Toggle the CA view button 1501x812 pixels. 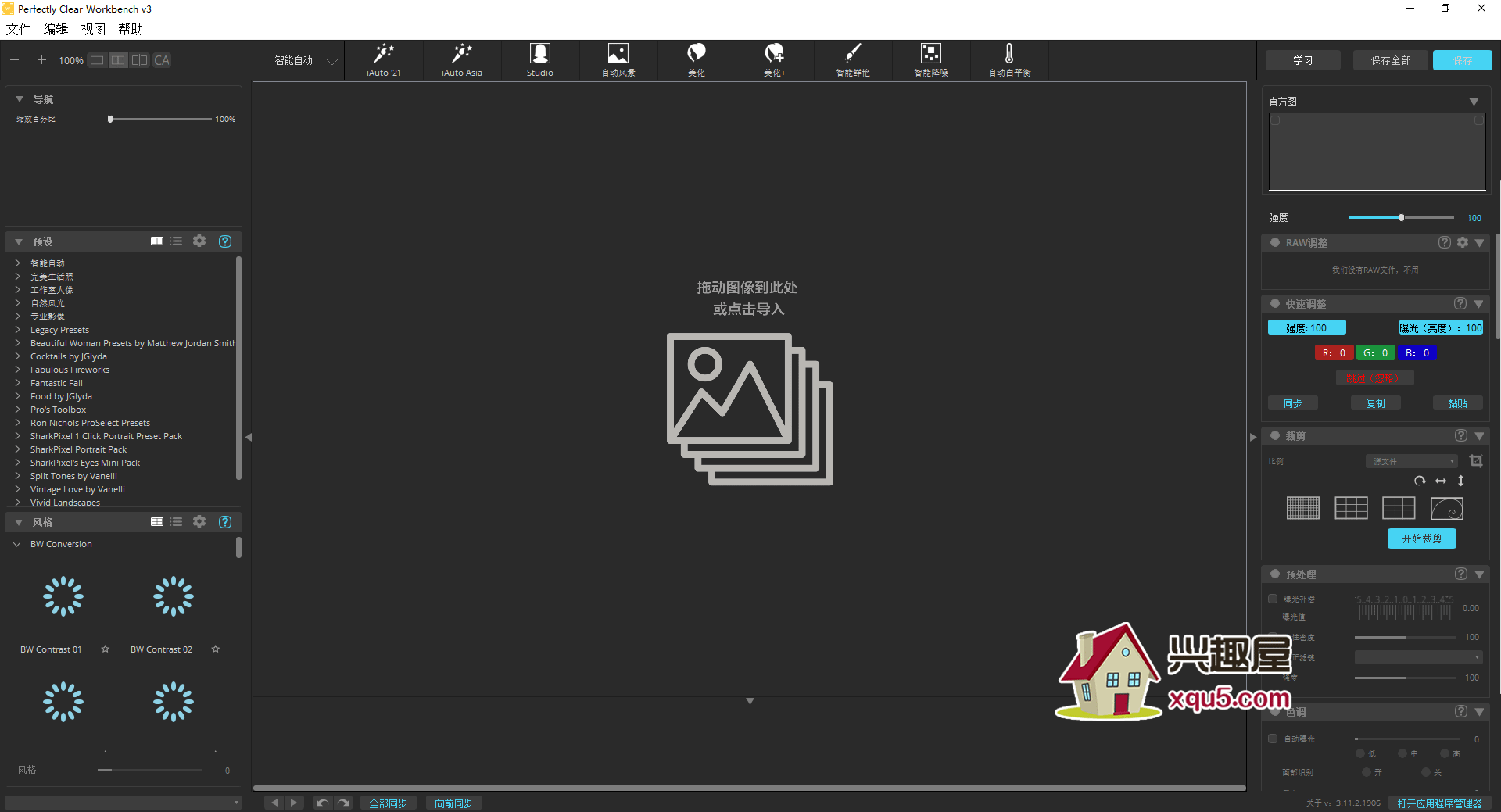pyautogui.click(x=162, y=60)
